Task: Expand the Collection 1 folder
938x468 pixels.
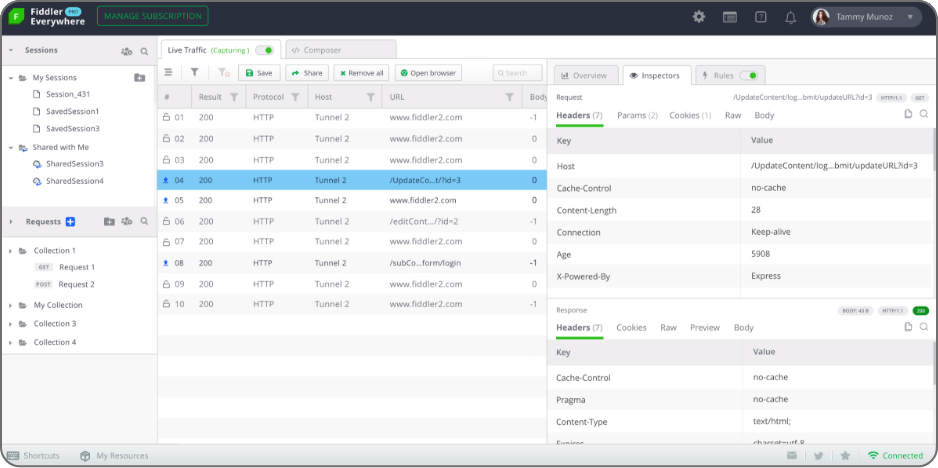Action: [x=11, y=251]
